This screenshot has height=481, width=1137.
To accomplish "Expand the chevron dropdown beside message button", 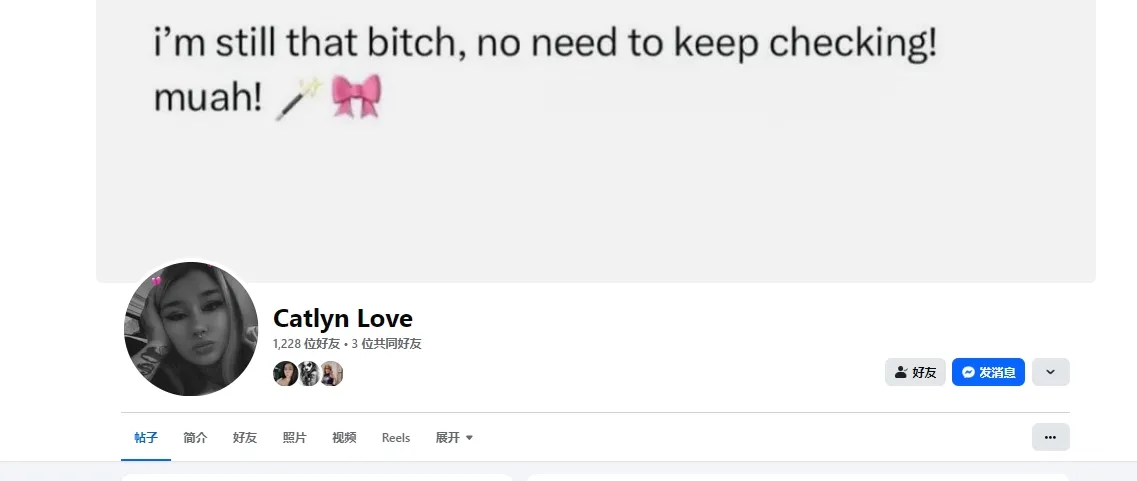I will click(1050, 372).
